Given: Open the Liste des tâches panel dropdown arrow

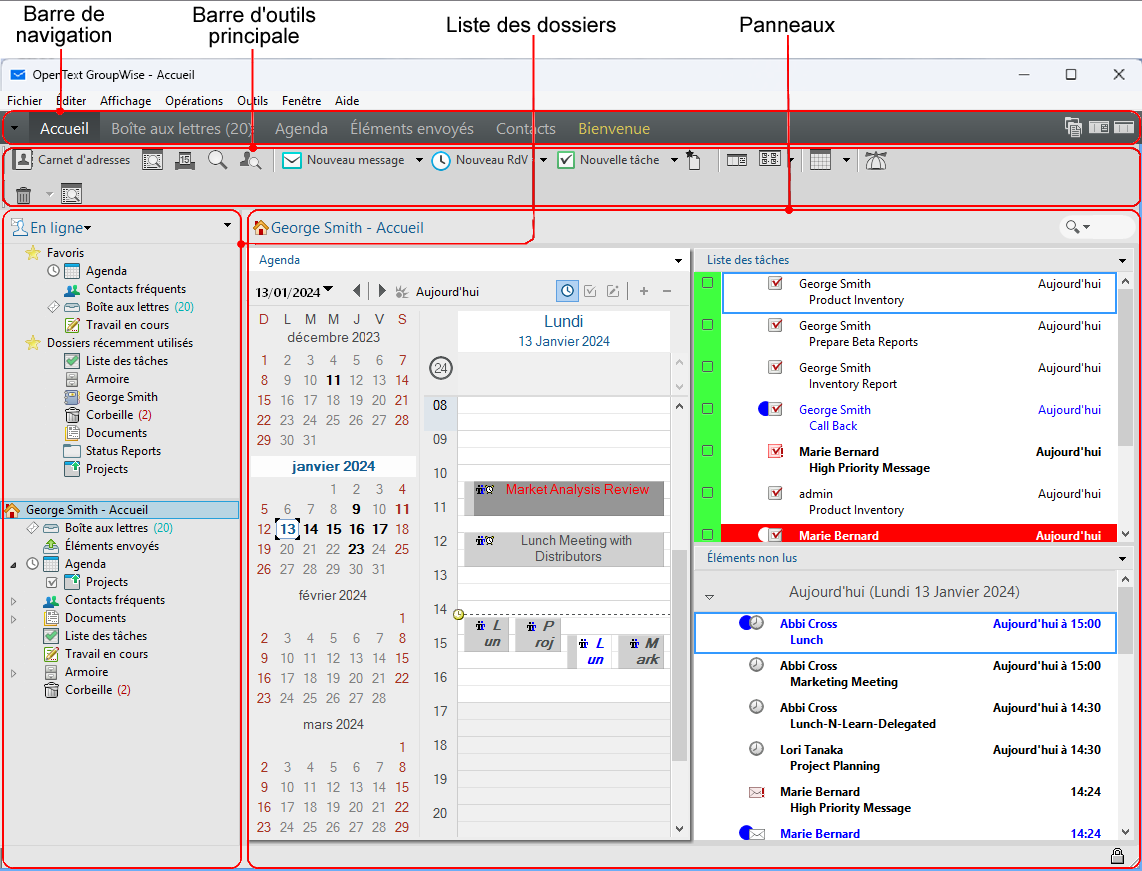Looking at the screenshot, I should point(1122,261).
